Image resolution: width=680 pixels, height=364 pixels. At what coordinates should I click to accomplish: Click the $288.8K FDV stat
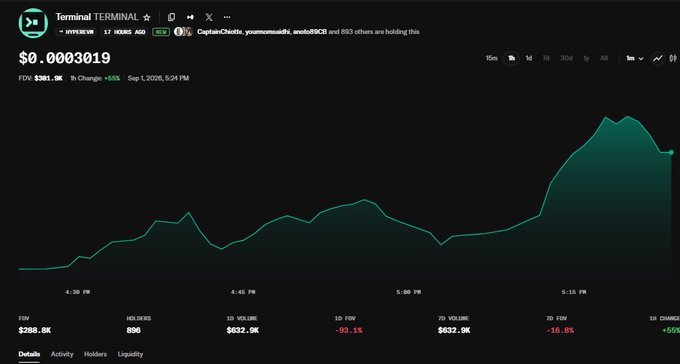[35, 330]
